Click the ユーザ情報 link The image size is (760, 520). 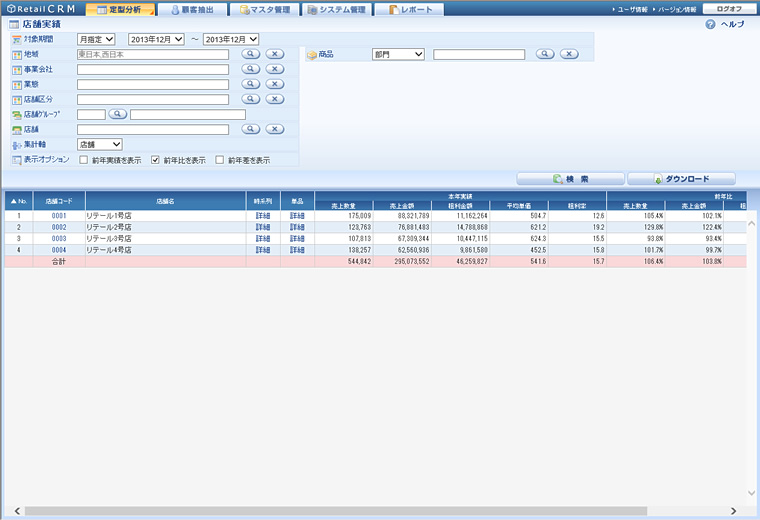632,9
